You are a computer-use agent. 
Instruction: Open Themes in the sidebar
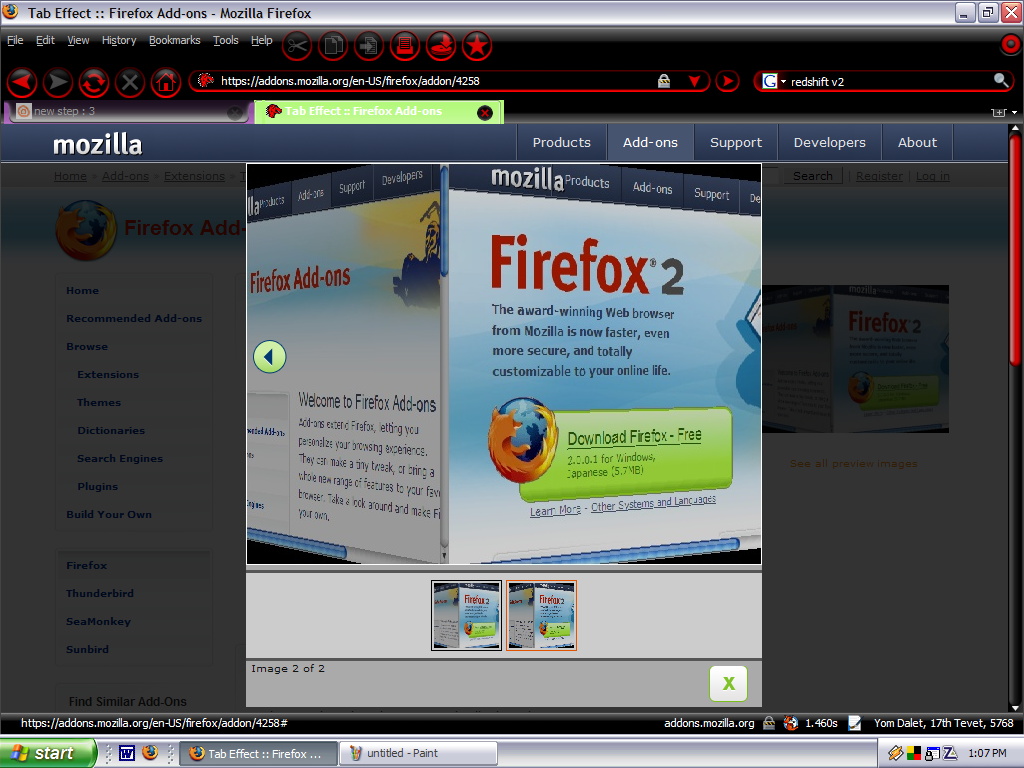pos(99,402)
